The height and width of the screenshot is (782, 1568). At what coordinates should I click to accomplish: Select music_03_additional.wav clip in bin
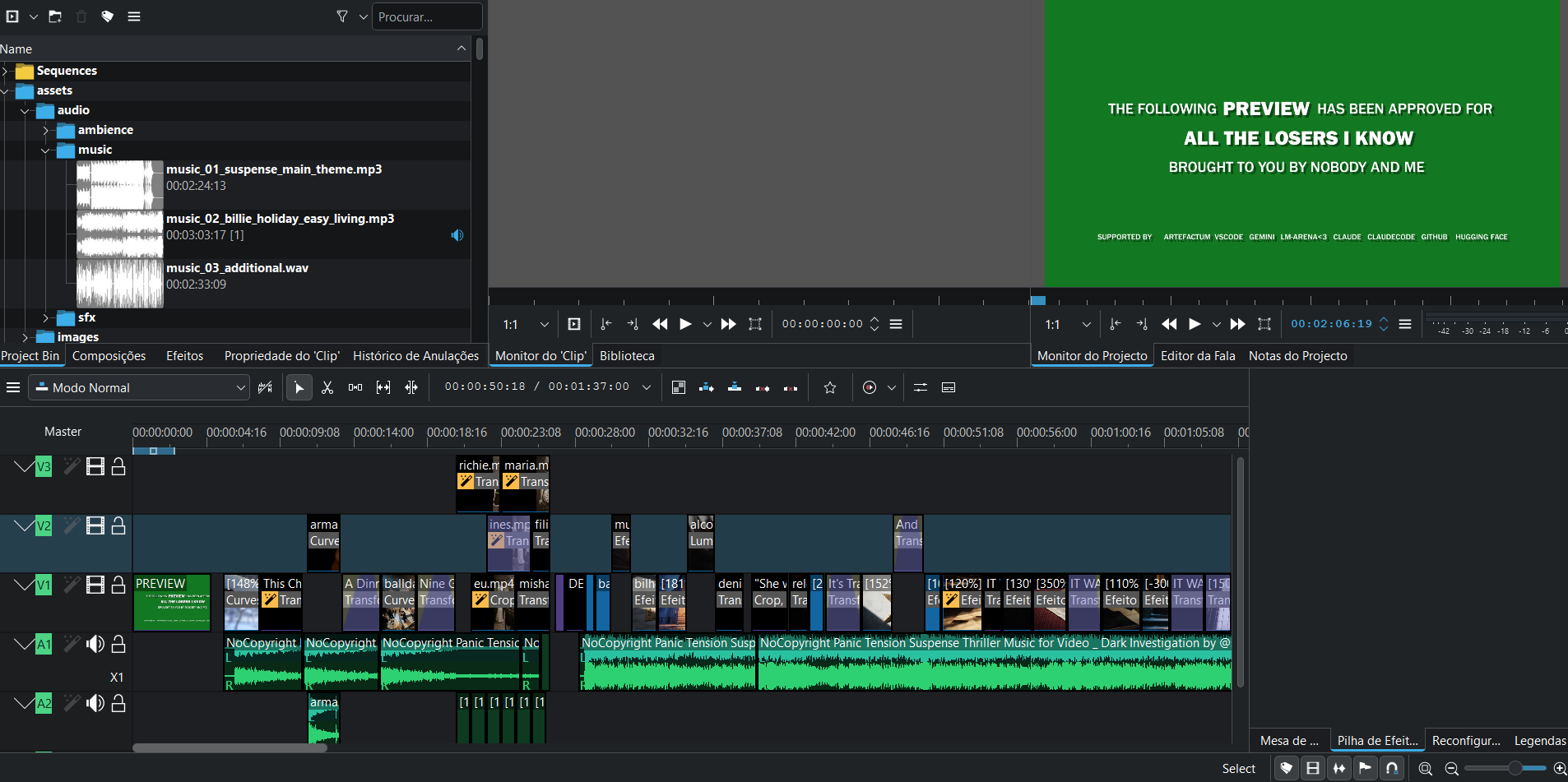coord(237,268)
